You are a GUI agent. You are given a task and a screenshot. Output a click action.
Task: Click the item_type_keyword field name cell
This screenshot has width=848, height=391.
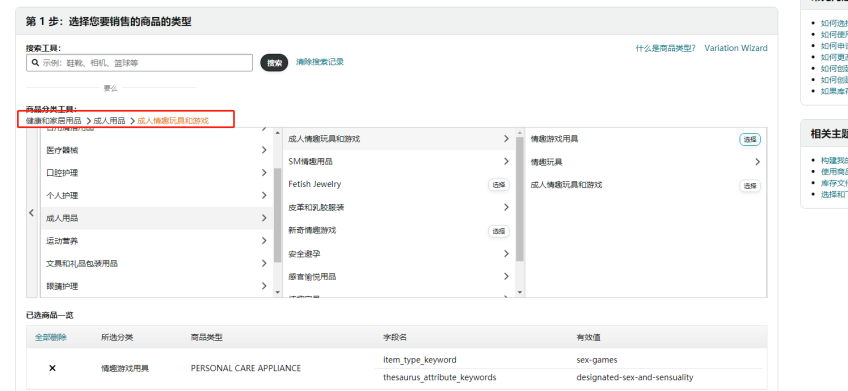[420, 360]
